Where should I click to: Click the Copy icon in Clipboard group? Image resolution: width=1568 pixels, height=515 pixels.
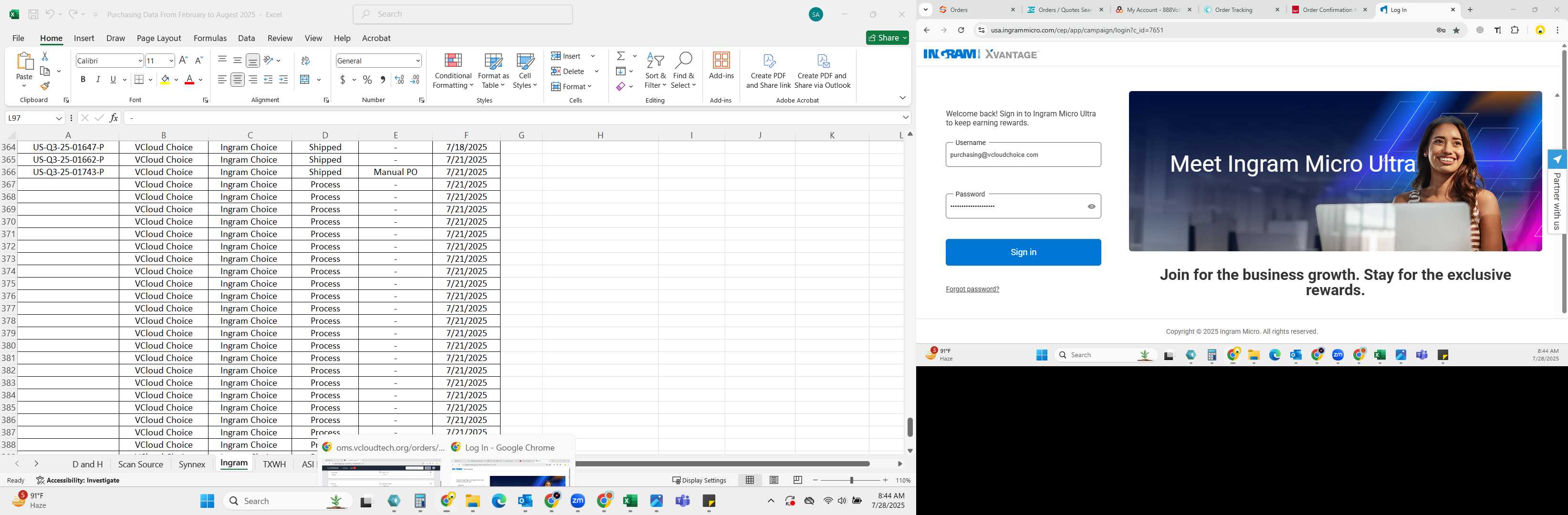point(45,71)
